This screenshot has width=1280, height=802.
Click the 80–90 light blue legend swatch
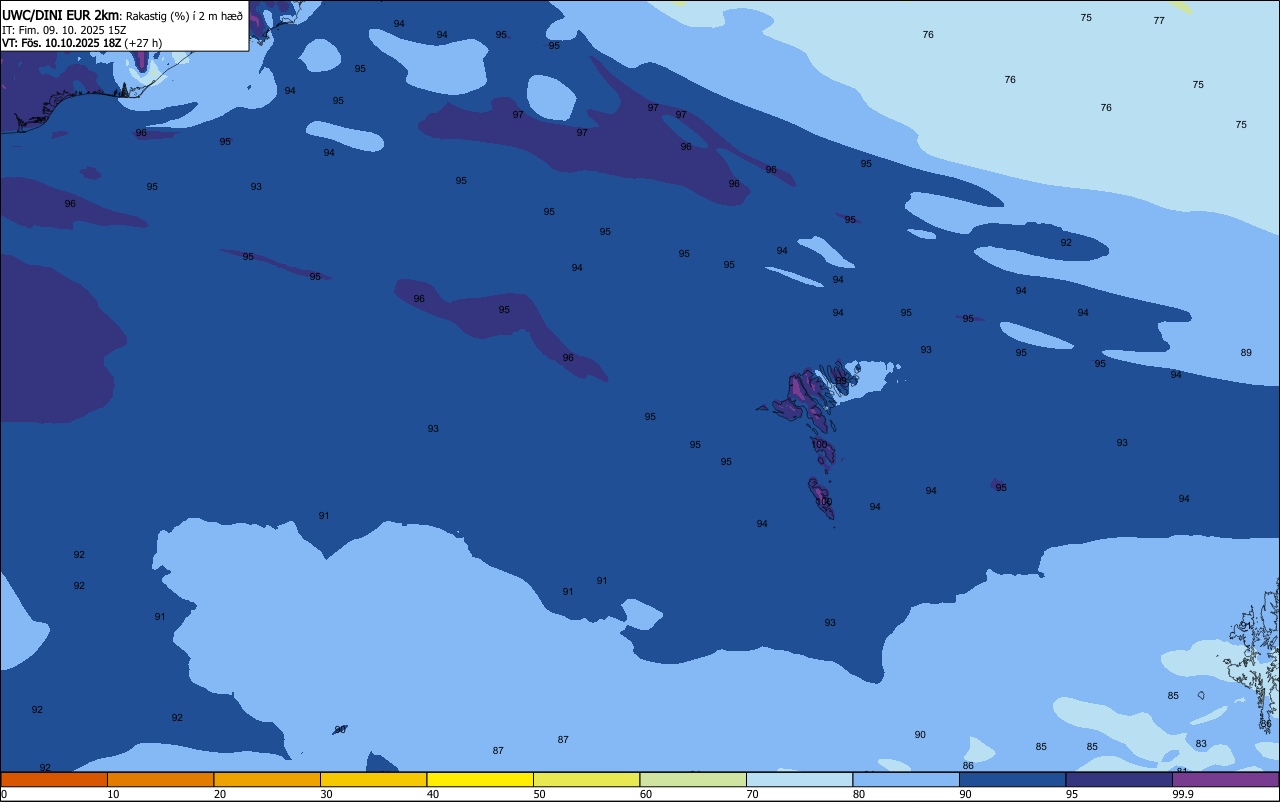click(x=906, y=779)
